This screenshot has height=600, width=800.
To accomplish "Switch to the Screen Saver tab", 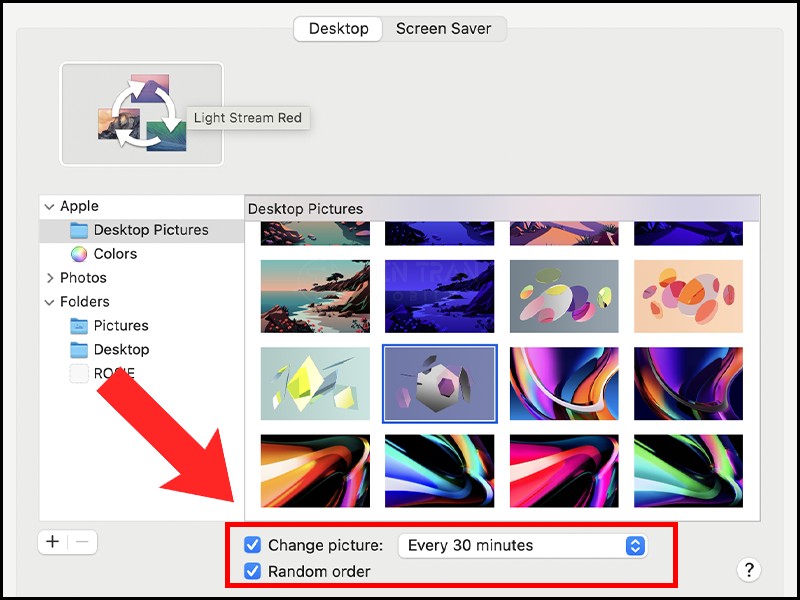I will coord(444,29).
